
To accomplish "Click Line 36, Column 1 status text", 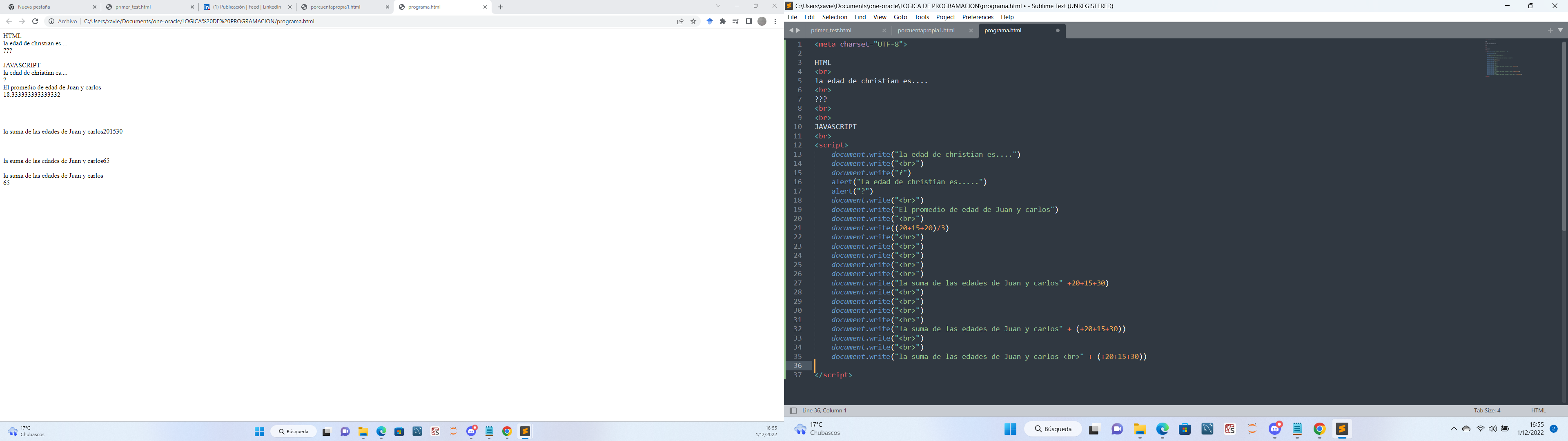I will [x=824, y=410].
